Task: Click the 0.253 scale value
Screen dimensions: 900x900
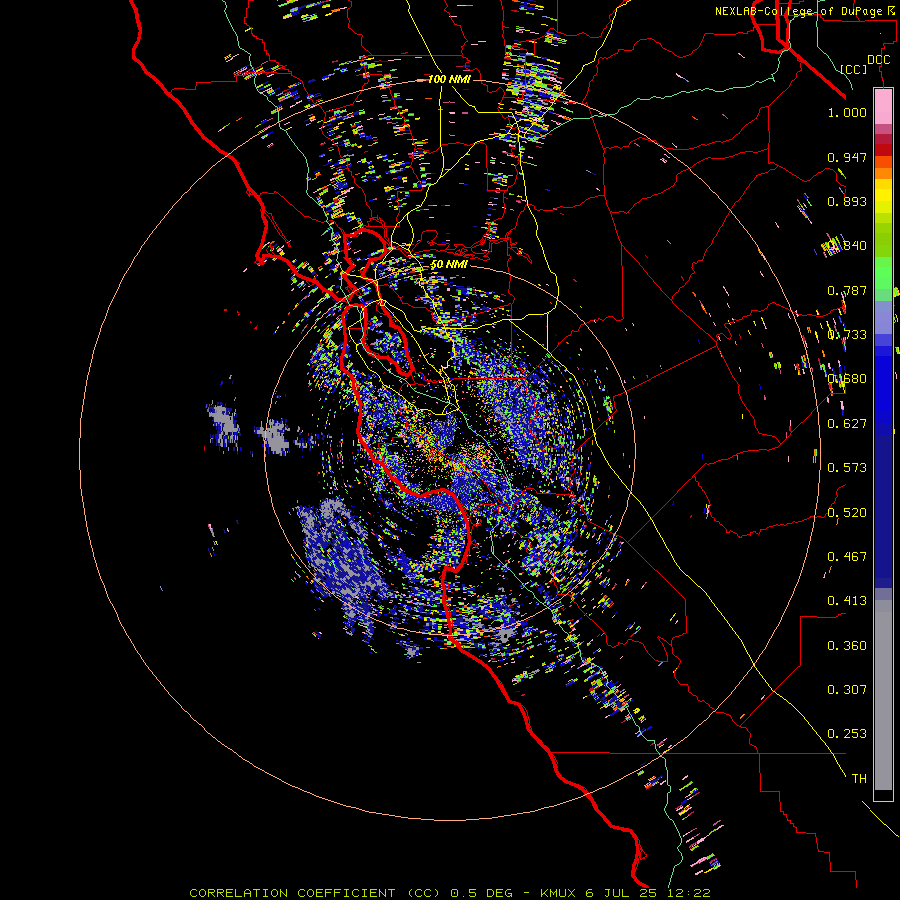Action: [847, 734]
